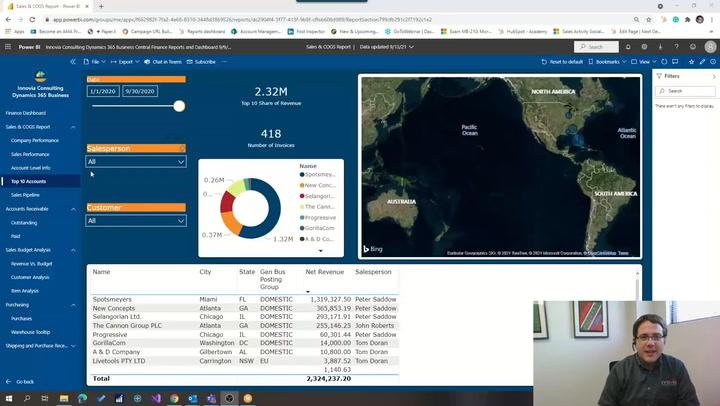Sort by Net Revenue column header
Image resolution: width=720 pixels, height=406 pixels.
point(325,272)
